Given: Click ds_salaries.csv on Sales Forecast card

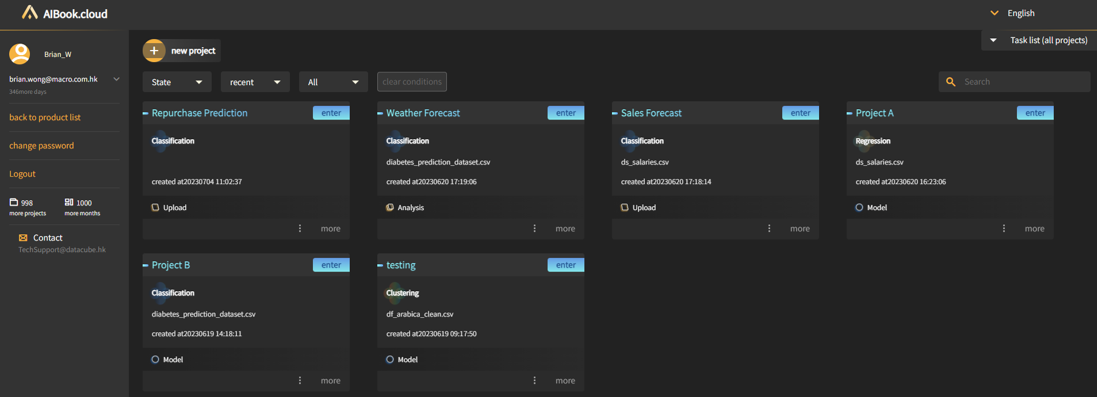Looking at the screenshot, I should (x=645, y=162).
